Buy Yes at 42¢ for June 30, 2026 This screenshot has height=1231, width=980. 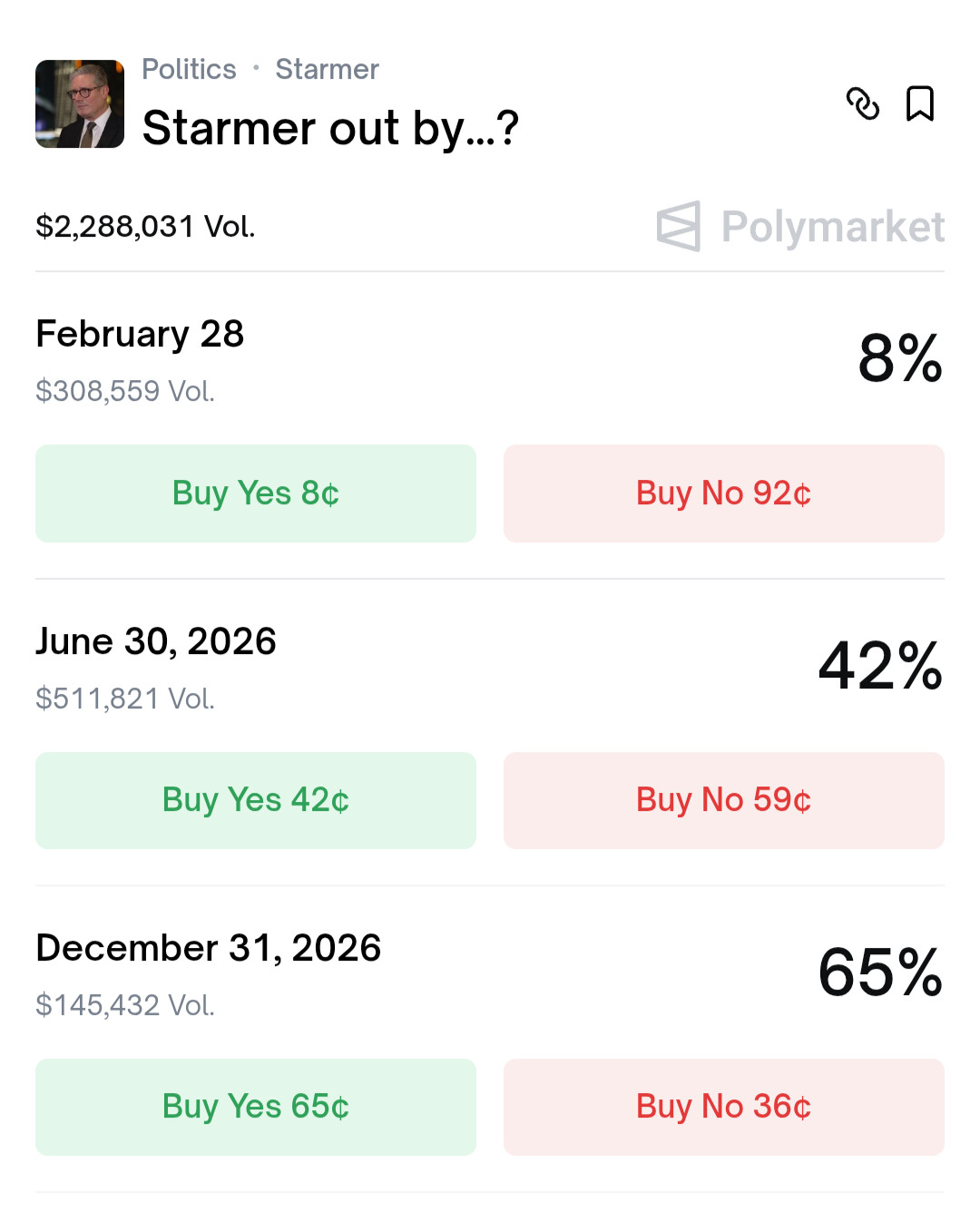pyautogui.click(x=256, y=800)
